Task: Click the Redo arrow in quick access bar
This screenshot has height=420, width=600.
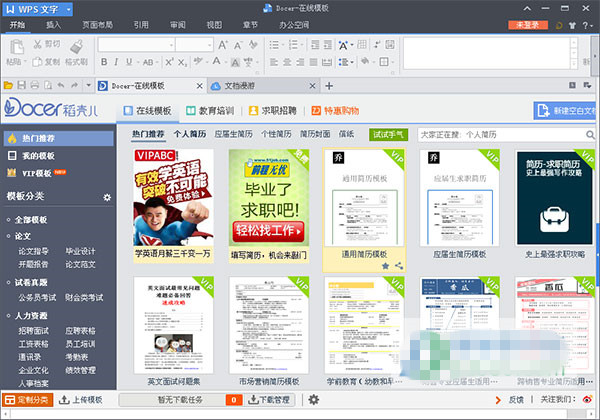Action: [74, 85]
